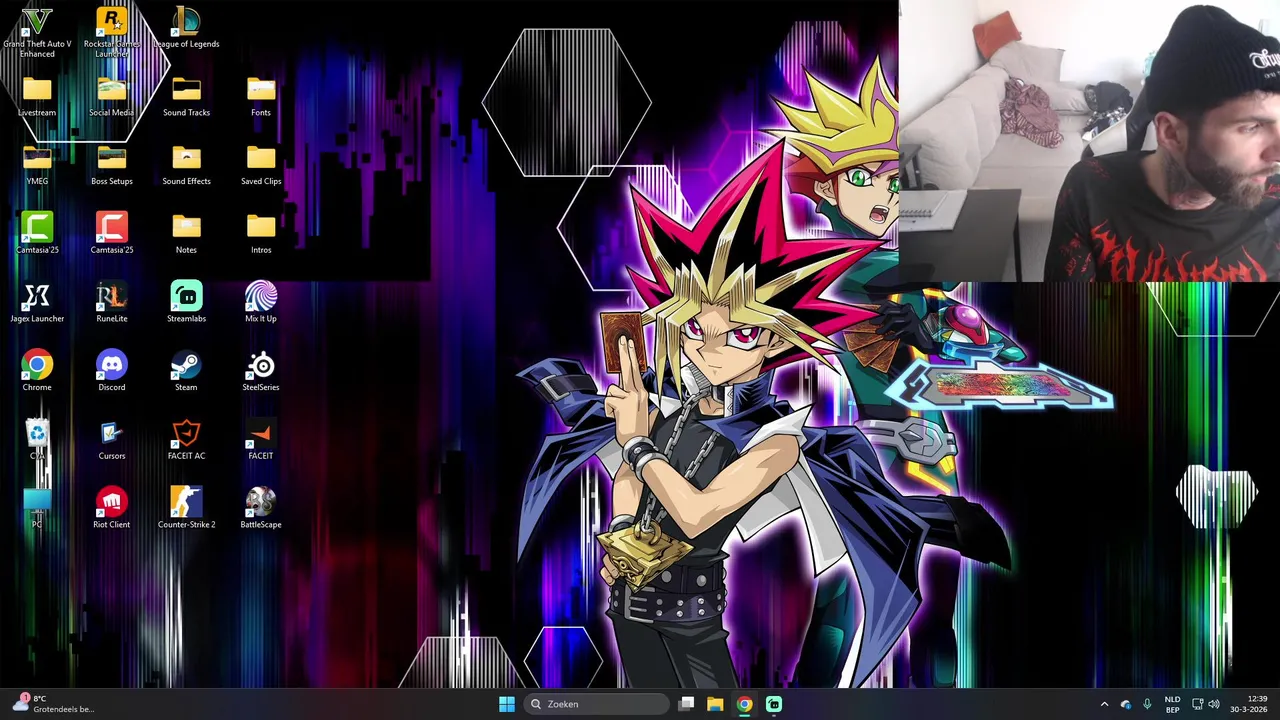
Task: Select the Recycle Bin icon
Action: tap(37, 440)
